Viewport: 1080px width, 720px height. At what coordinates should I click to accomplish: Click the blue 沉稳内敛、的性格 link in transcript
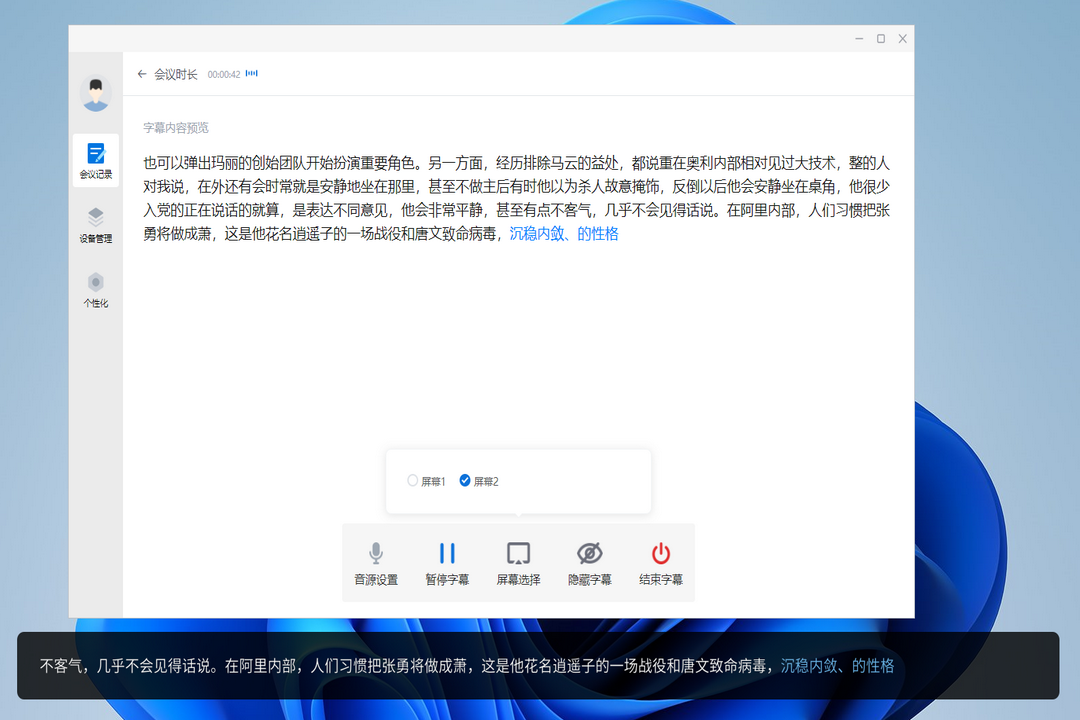[561, 234]
